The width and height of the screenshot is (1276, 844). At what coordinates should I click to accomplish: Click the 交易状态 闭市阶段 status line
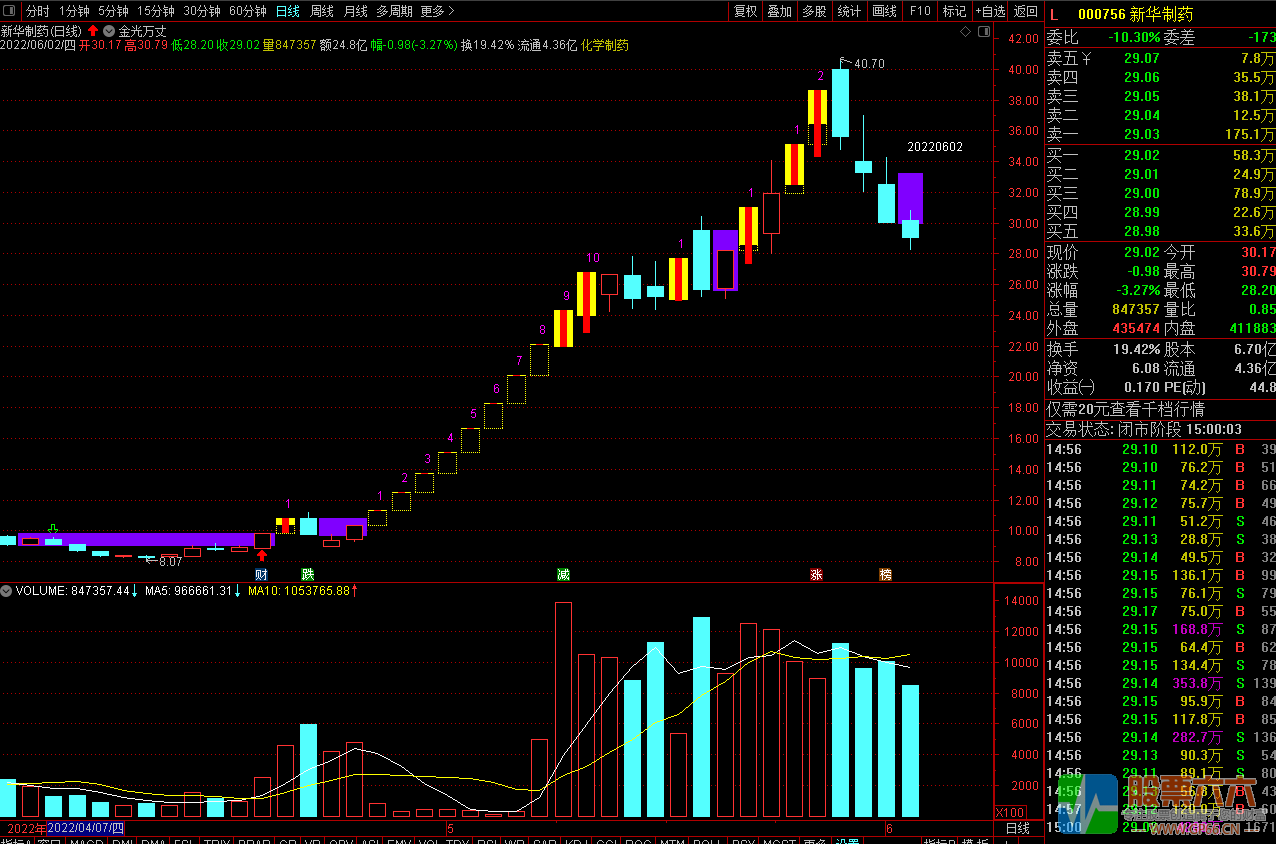point(1144,429)
